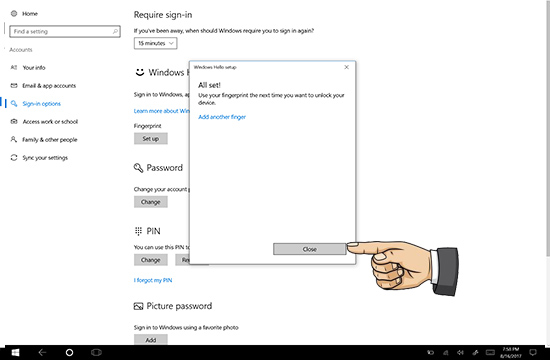Click Change under Password
550x360 pixels.
[150, 202]
